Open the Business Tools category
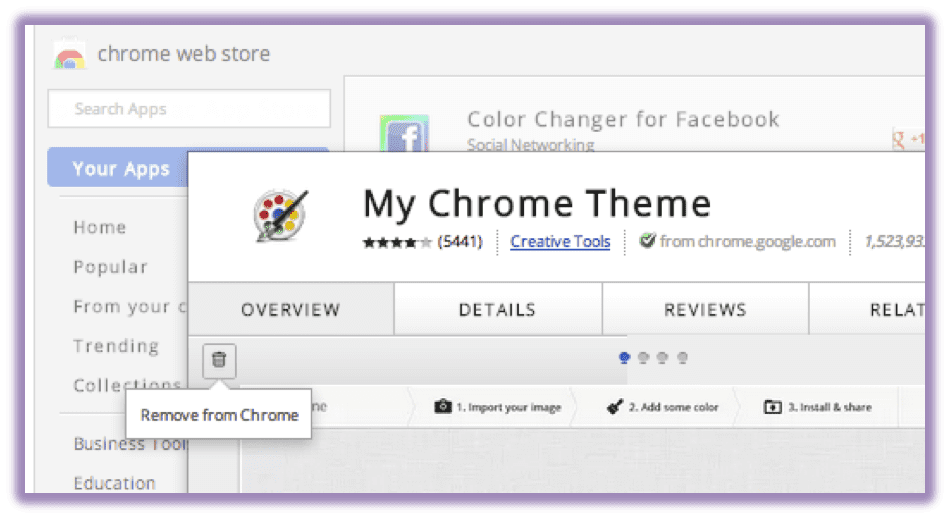 [130, 443]
